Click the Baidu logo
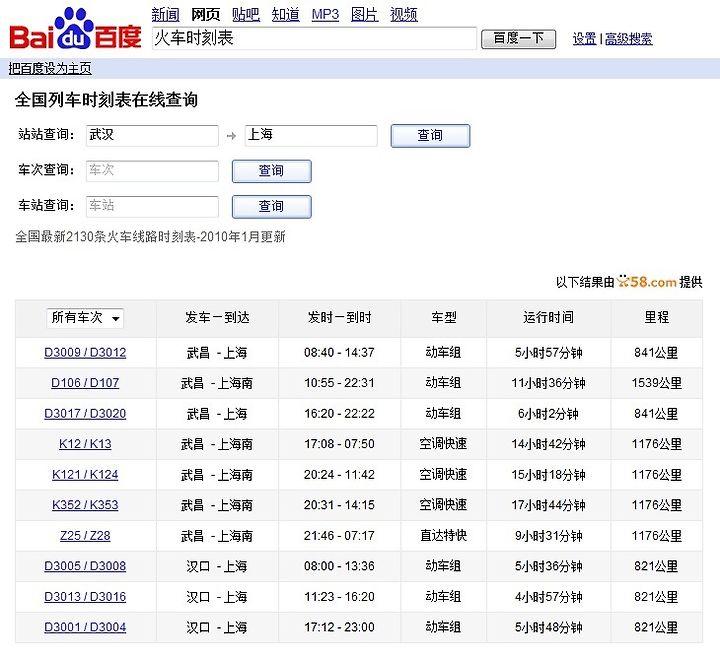Screen dimensions: 720x657 (75, 29)
